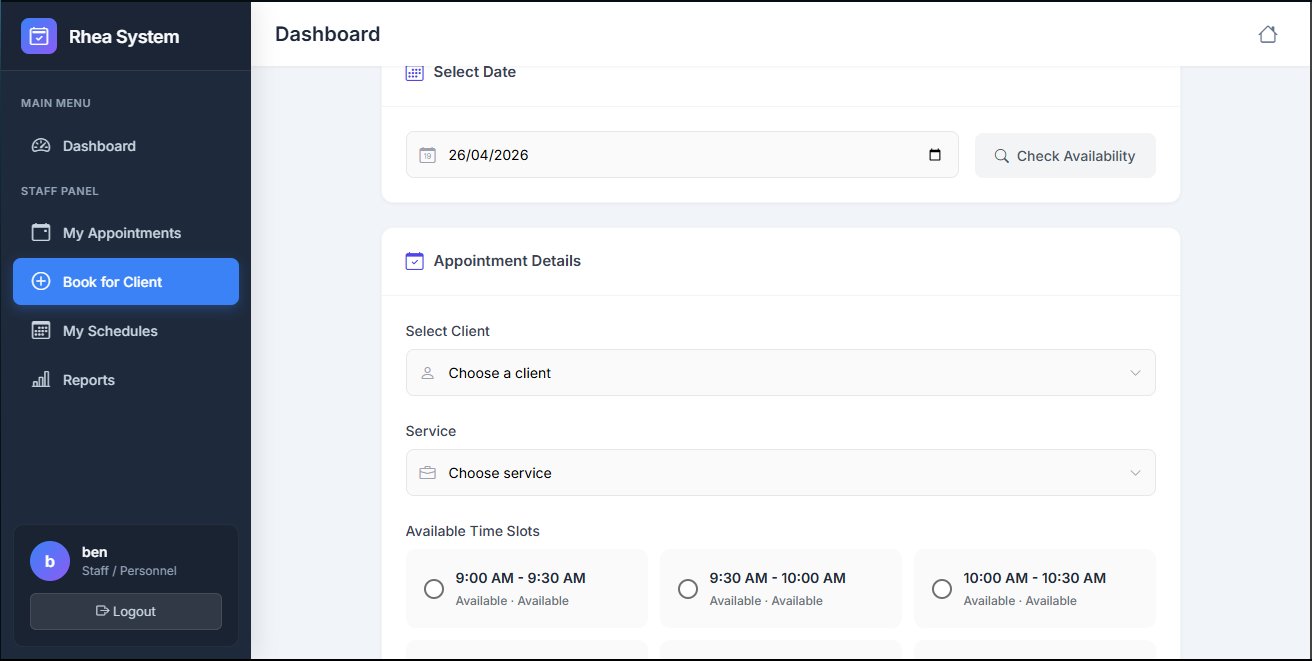
Task: Open the Choose a client dropdown
Action: [780, 372]
